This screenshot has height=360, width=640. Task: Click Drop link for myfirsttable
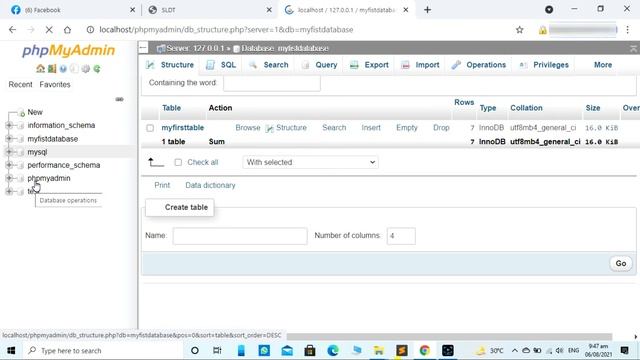(441, 128)
